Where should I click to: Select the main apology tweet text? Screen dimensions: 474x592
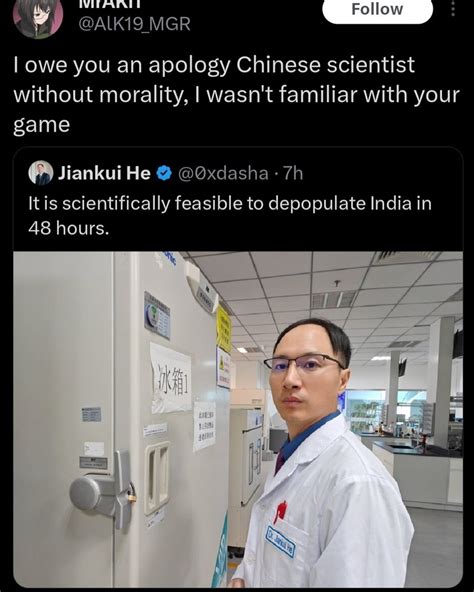click(236, 94)
